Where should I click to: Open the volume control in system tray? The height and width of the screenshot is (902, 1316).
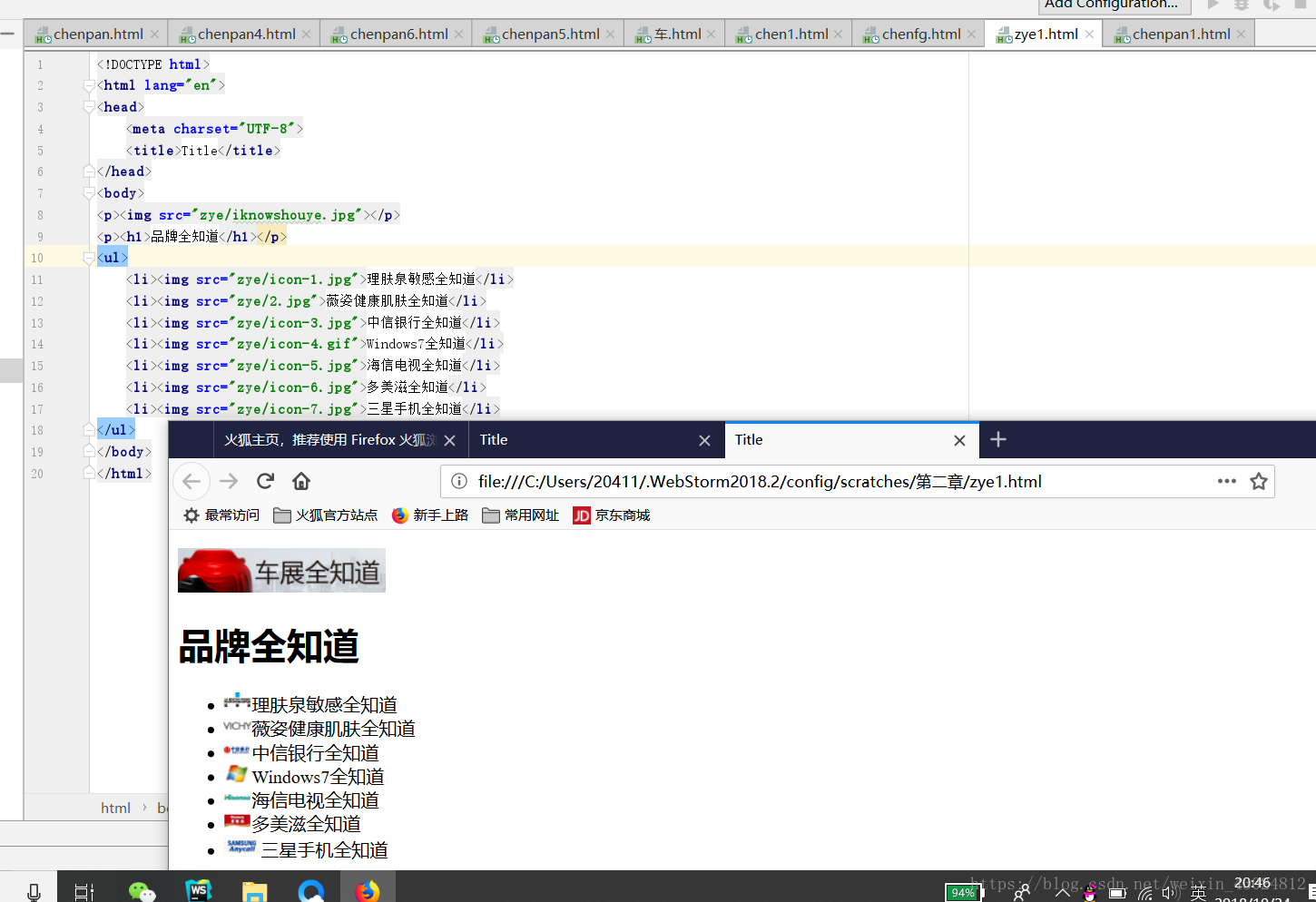pos(1171,893)
